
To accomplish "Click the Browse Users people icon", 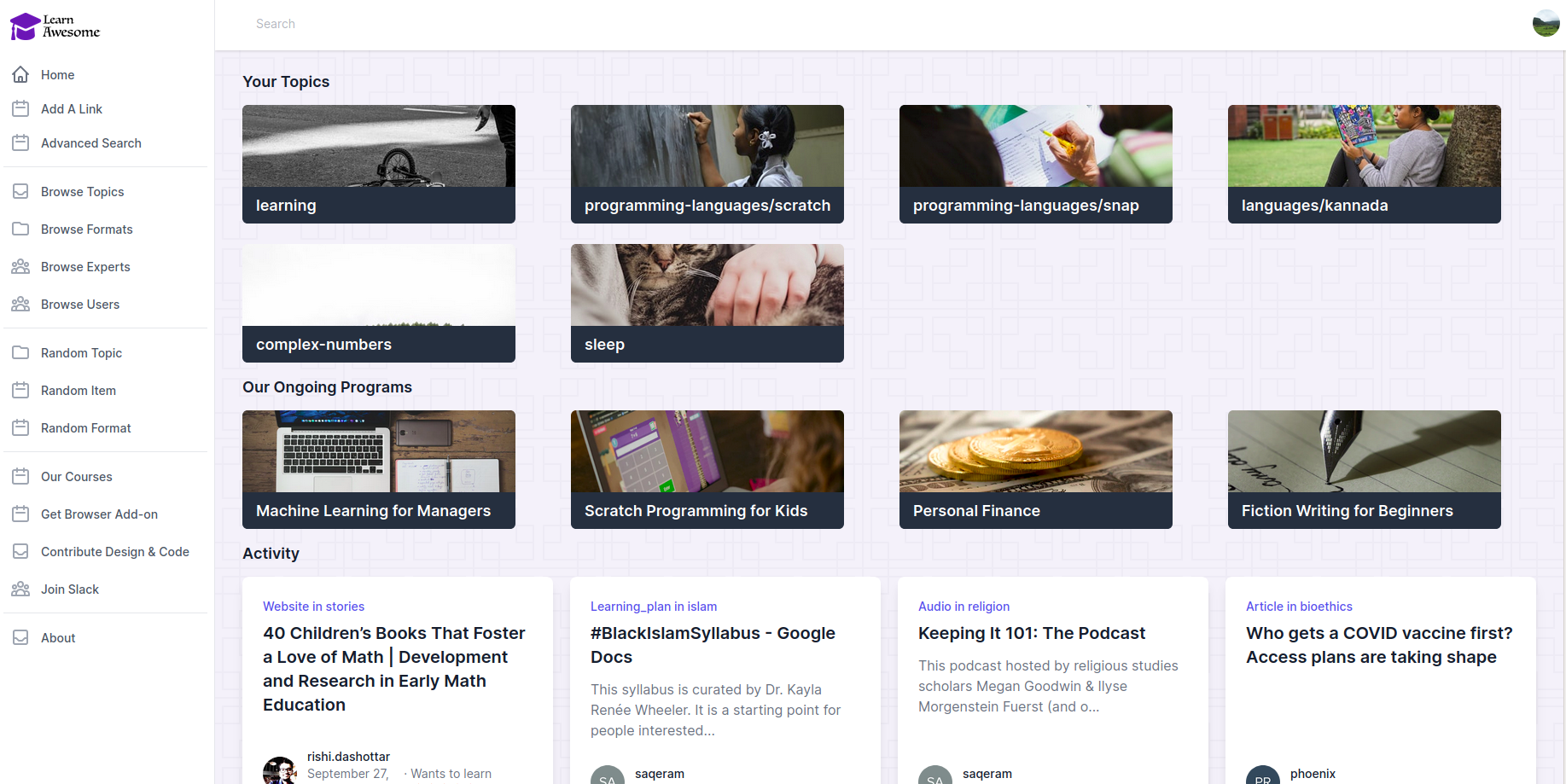I will pos(20,305).
